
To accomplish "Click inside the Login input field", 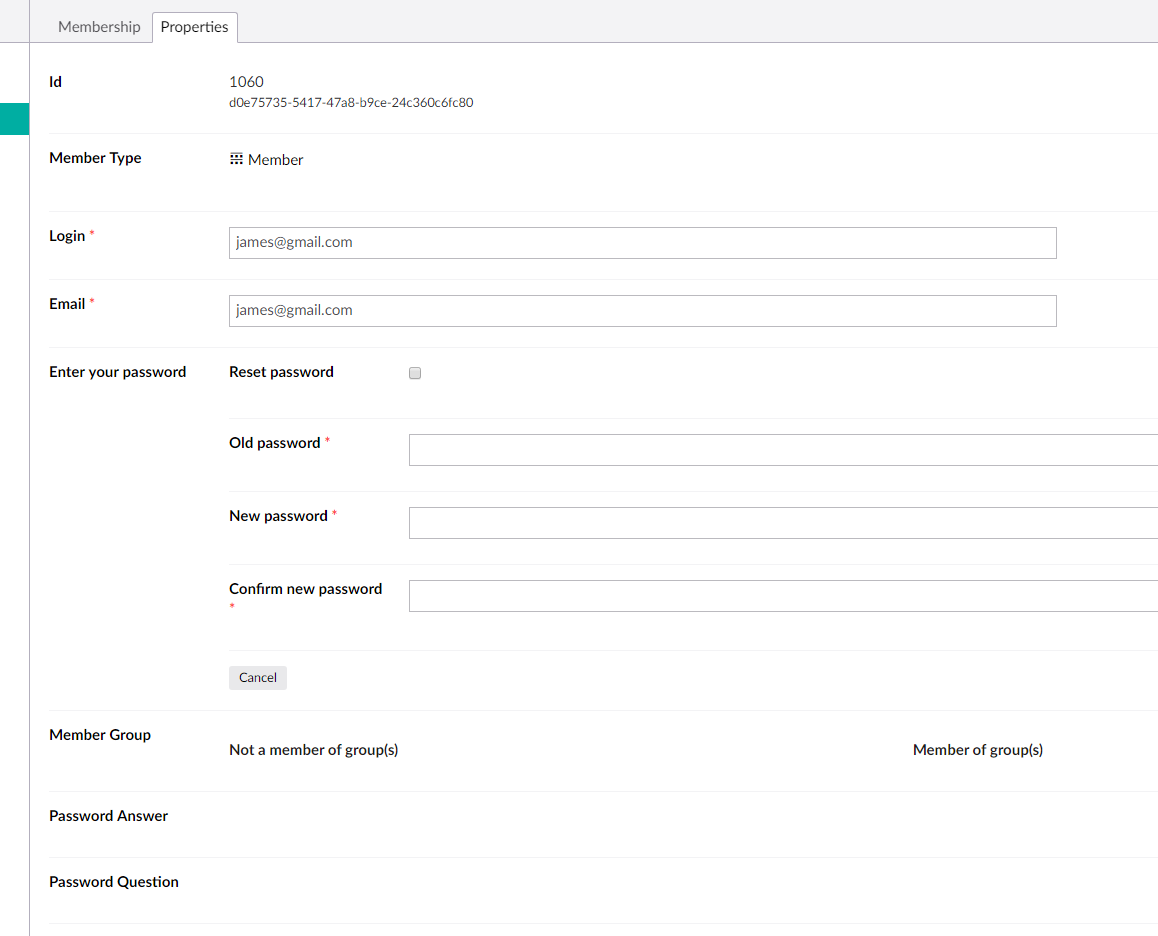I will (x=642, y=242).
